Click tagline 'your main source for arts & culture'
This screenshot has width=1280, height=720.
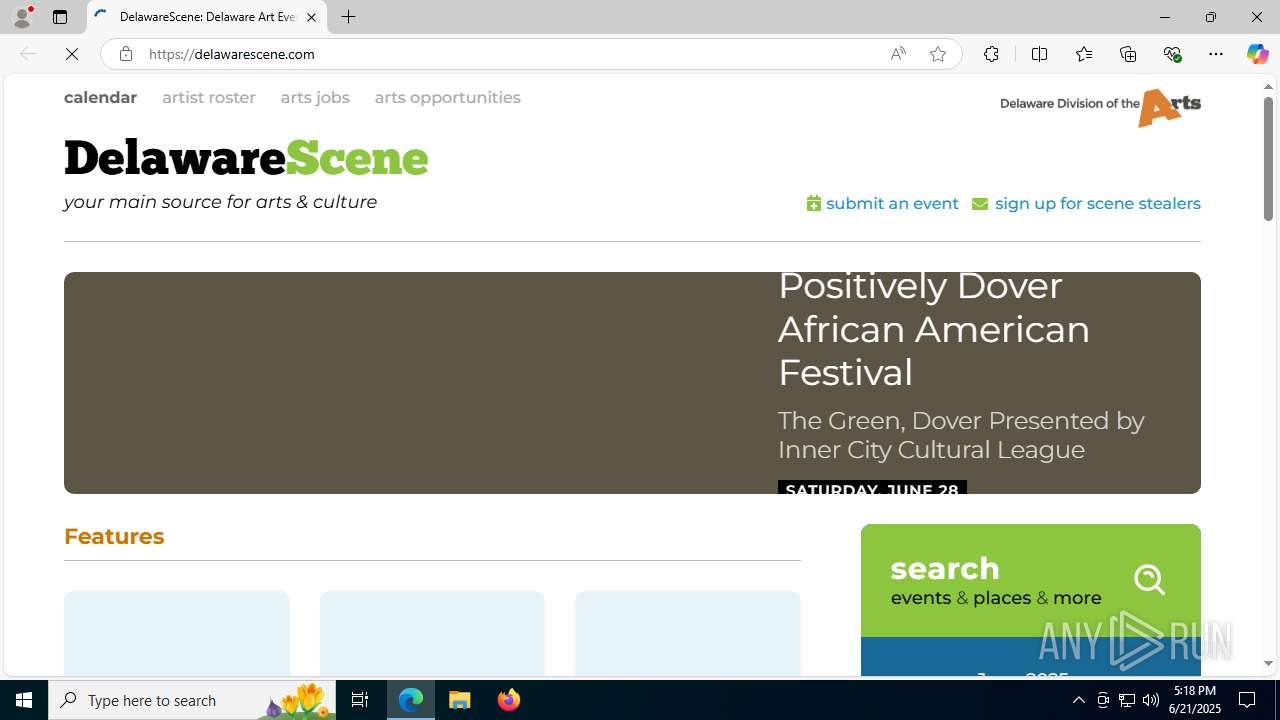pos(220,202)
